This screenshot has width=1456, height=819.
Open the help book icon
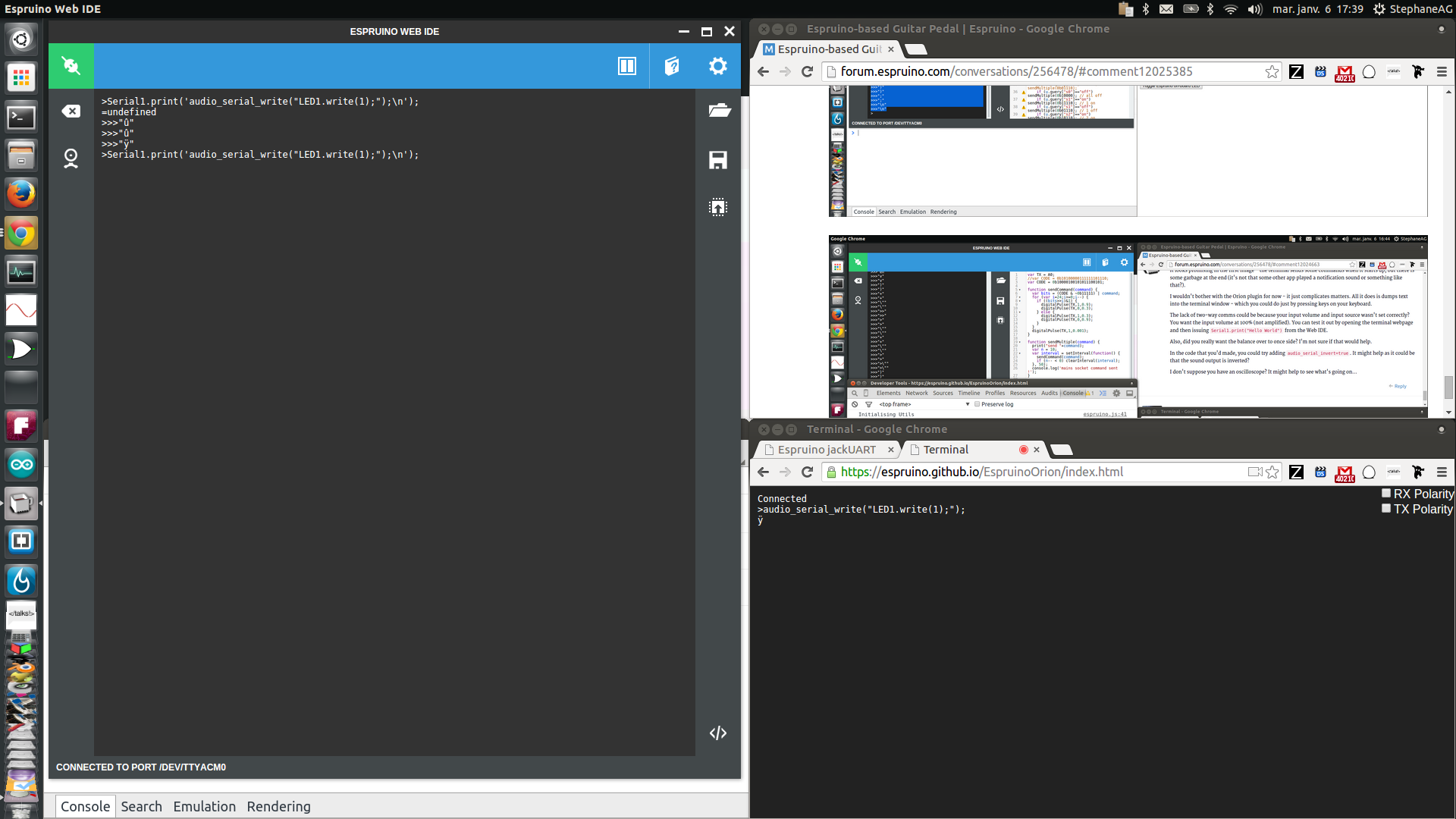[672, 66]
